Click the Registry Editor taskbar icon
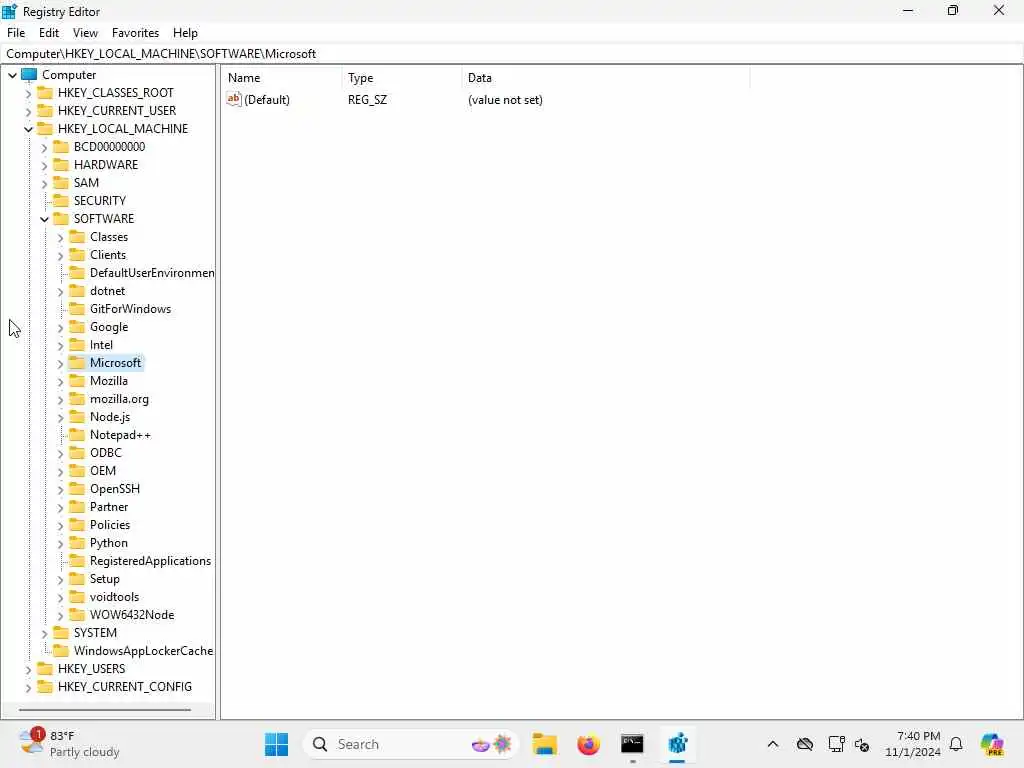Screen dimensions: 1024x768 [x=677, y=744]
